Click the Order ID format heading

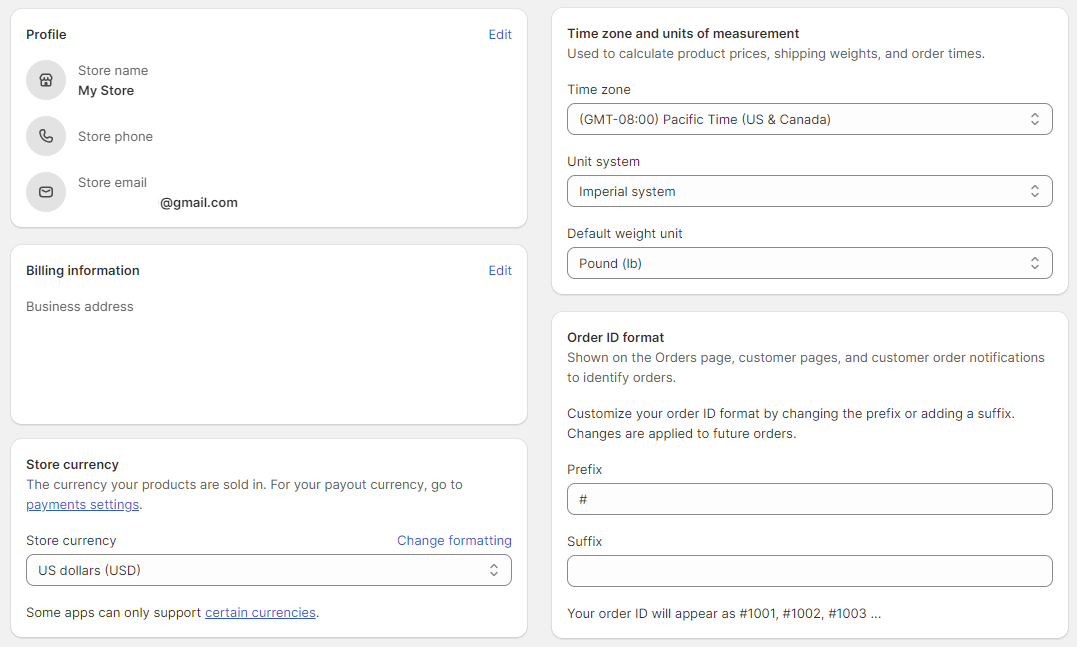616,338
